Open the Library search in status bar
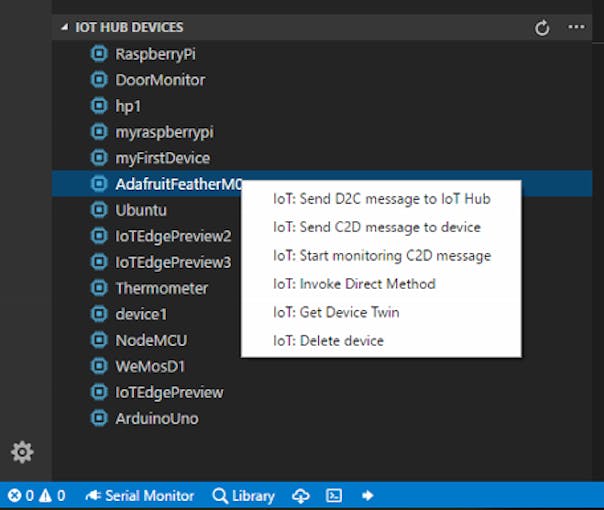Image resolution: width=604 pixels, height=510 pixels. pos(243,496)
